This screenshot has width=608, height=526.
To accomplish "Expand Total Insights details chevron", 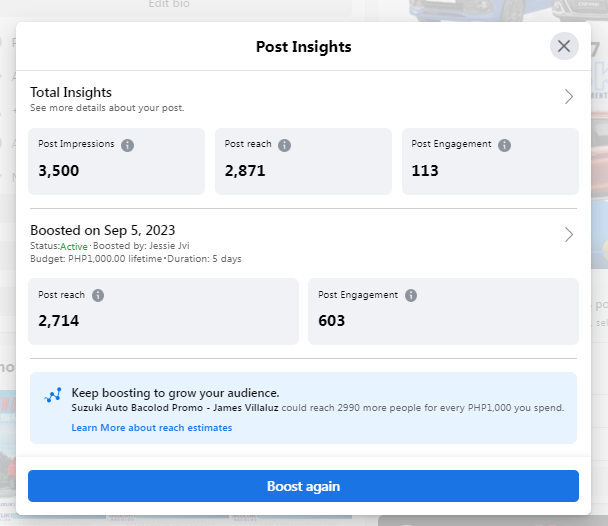I will 568,97.
